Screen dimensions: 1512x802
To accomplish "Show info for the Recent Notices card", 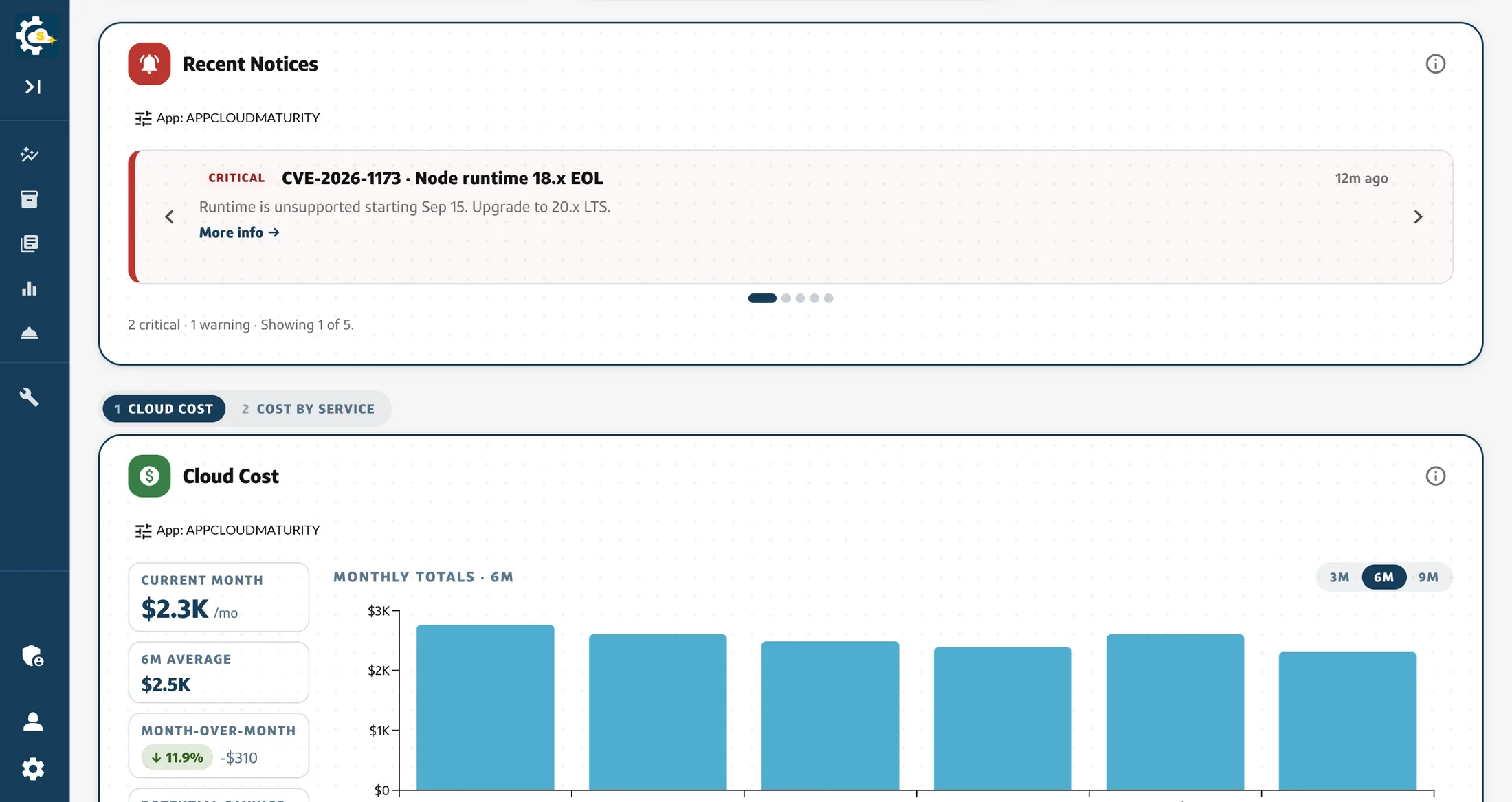I will click(1435, 64).
